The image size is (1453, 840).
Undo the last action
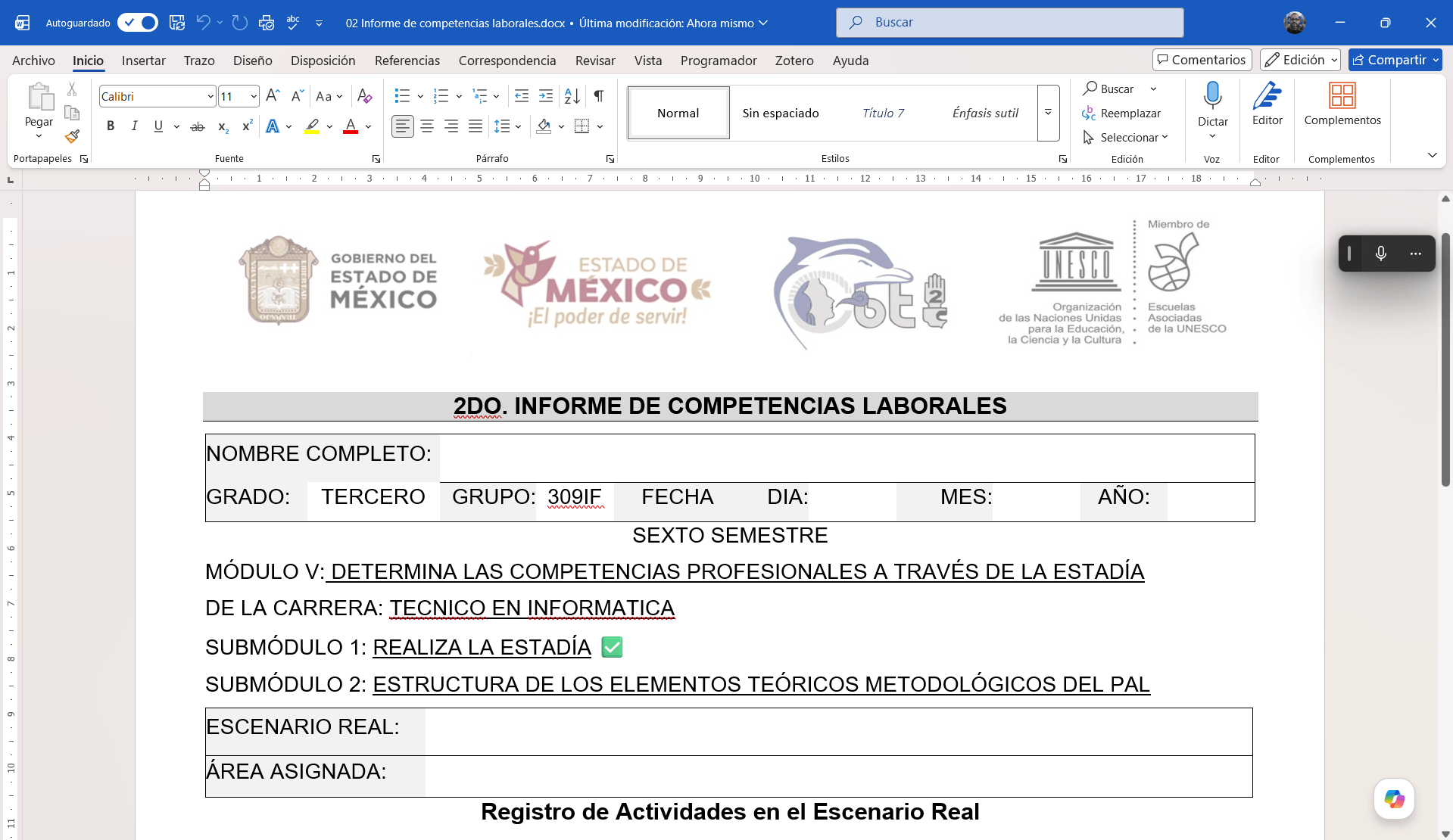(x=203, y=23)
